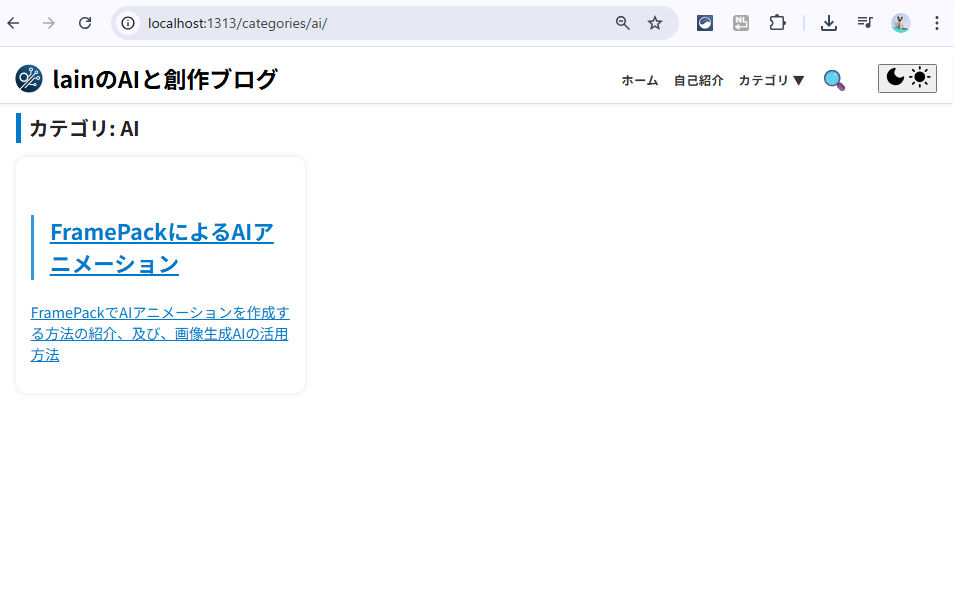Open the Chrome profile avatar
The height and width of the screenshot is (592, 954).
pos(901,23)
